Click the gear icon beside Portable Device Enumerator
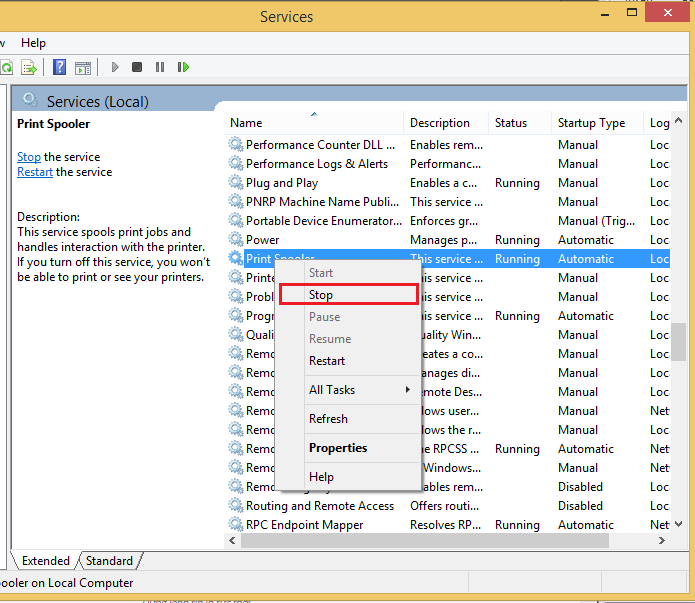Image resolution: width=695 pixels, height=603 pixels. point(236,220)
